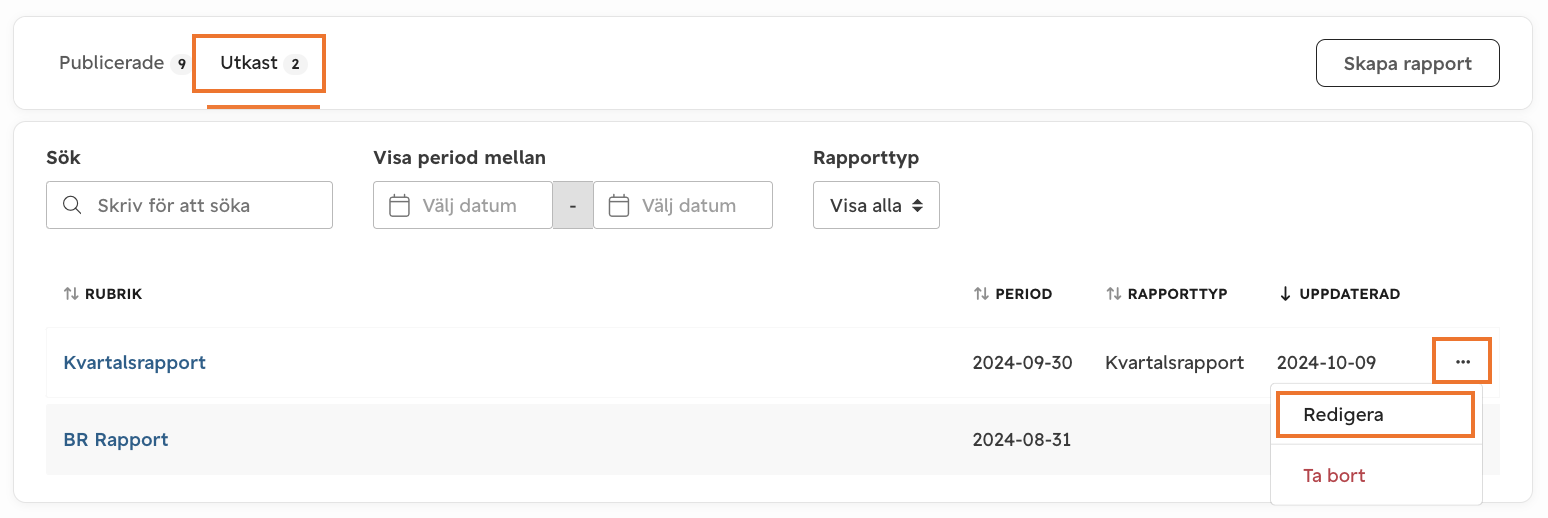
Task: Open the three-dot menu for Kvartalsrapport
Action: click(1463, 362)
